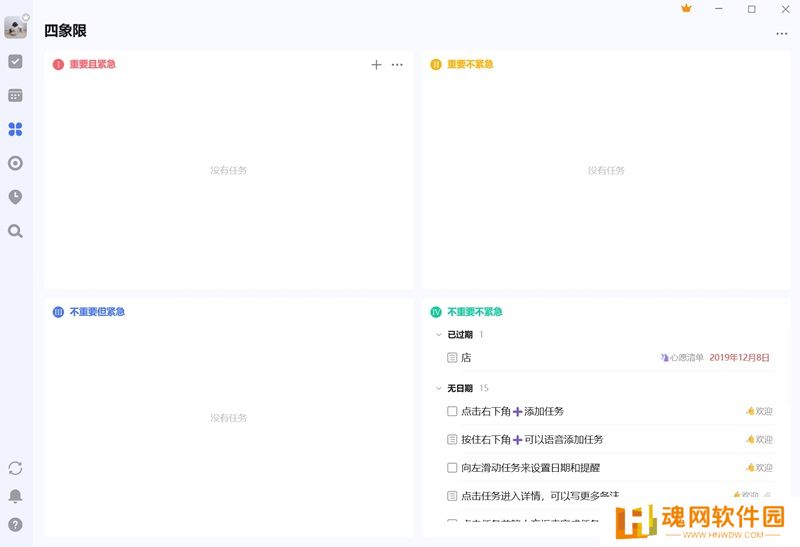
Task: Maximize the application window
Action: coord(752,9)
